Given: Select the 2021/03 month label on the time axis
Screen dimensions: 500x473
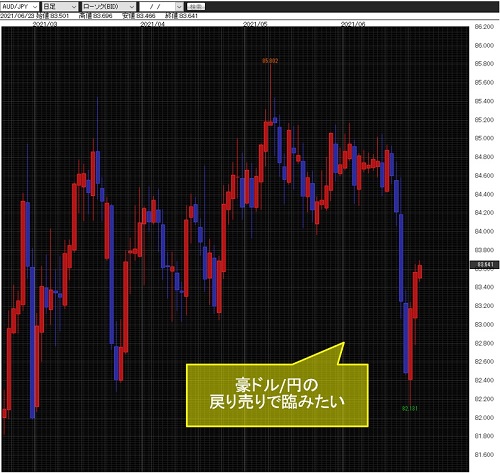Looking at the screenshot, I should click(45, 24).
